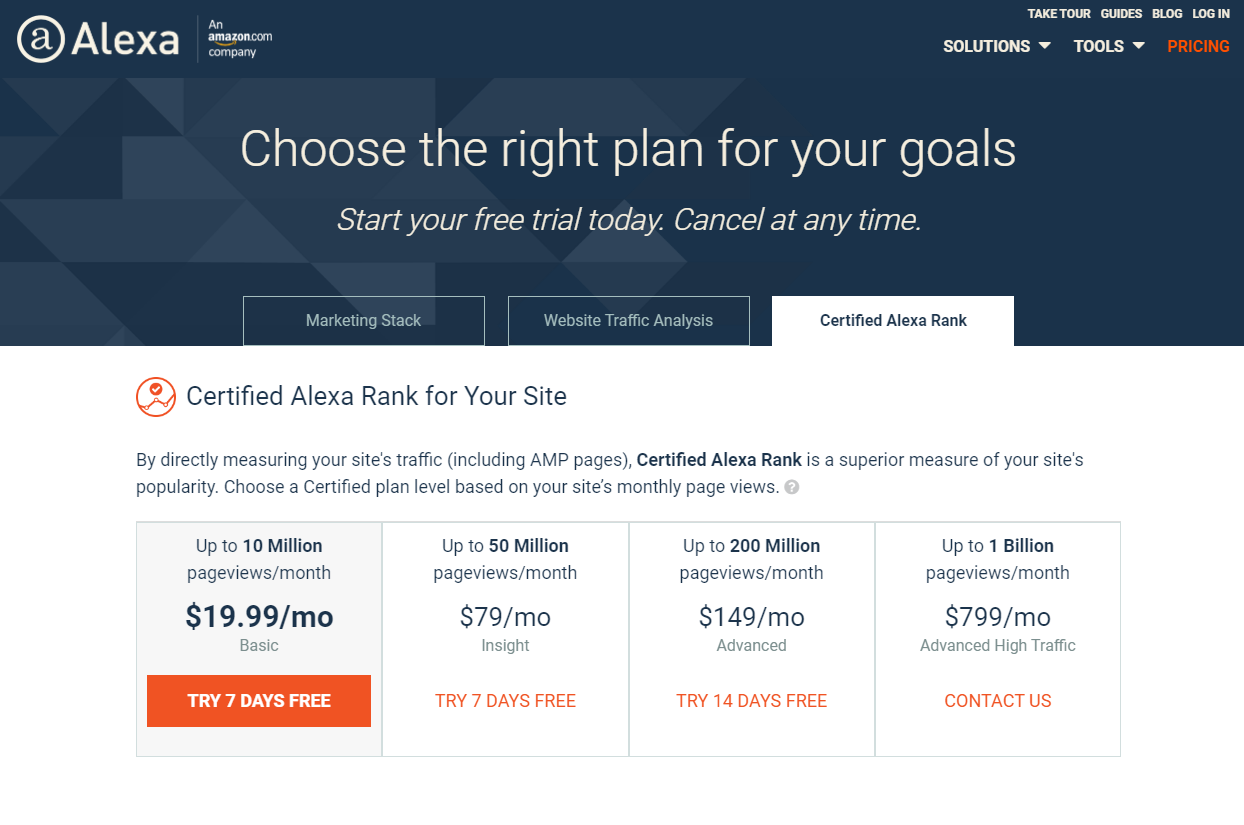
Task: Click CONTACT US under Advanced High Traffic
Action: 997,701
